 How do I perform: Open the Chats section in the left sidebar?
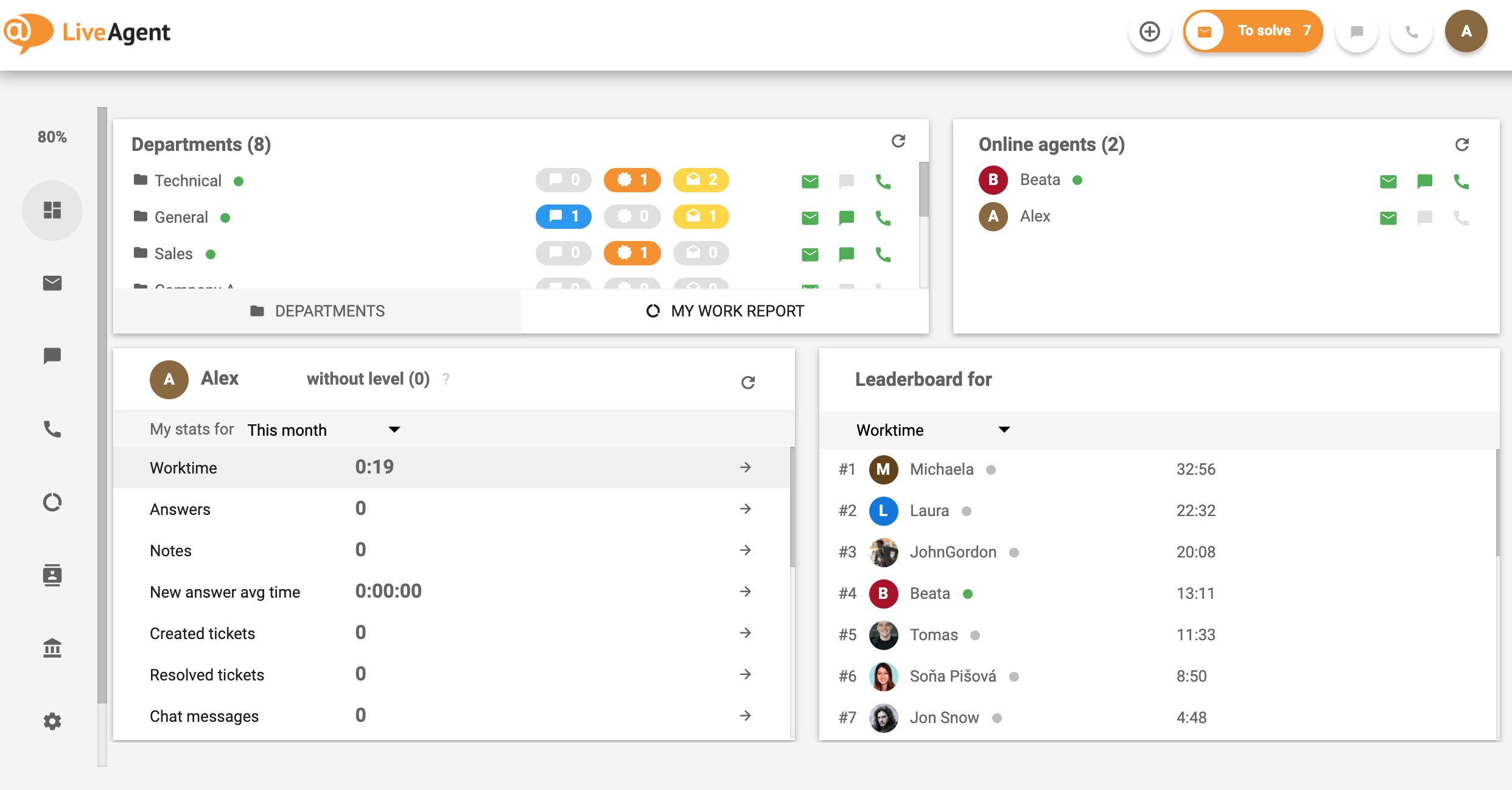pos(52,356)
